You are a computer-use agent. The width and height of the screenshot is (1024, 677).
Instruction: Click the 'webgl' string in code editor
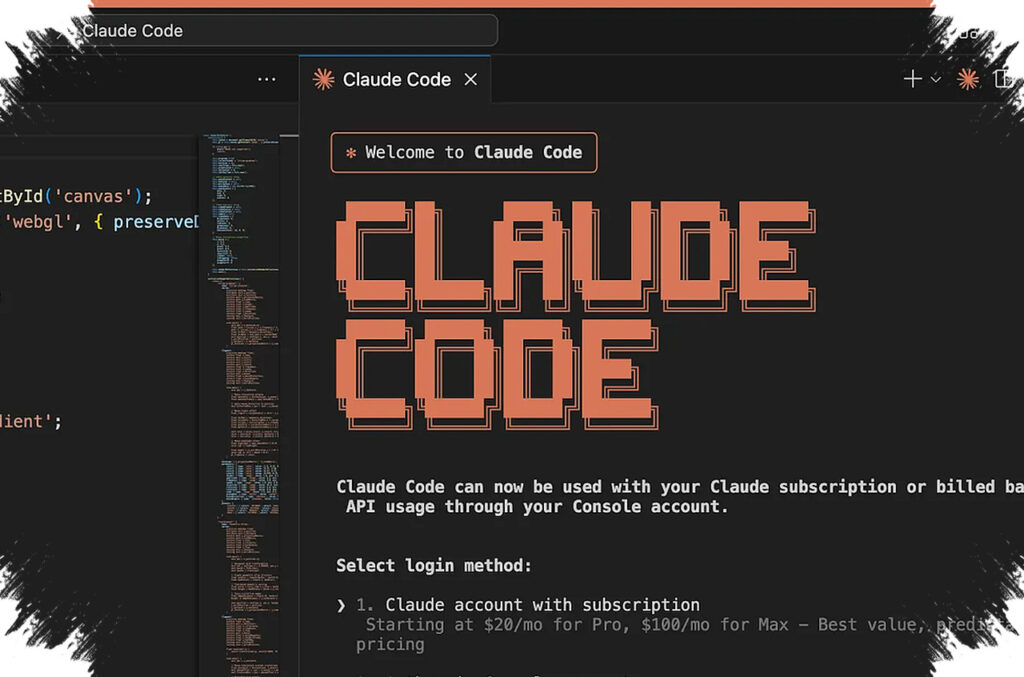pyautogui.click(x=38, y=222)
